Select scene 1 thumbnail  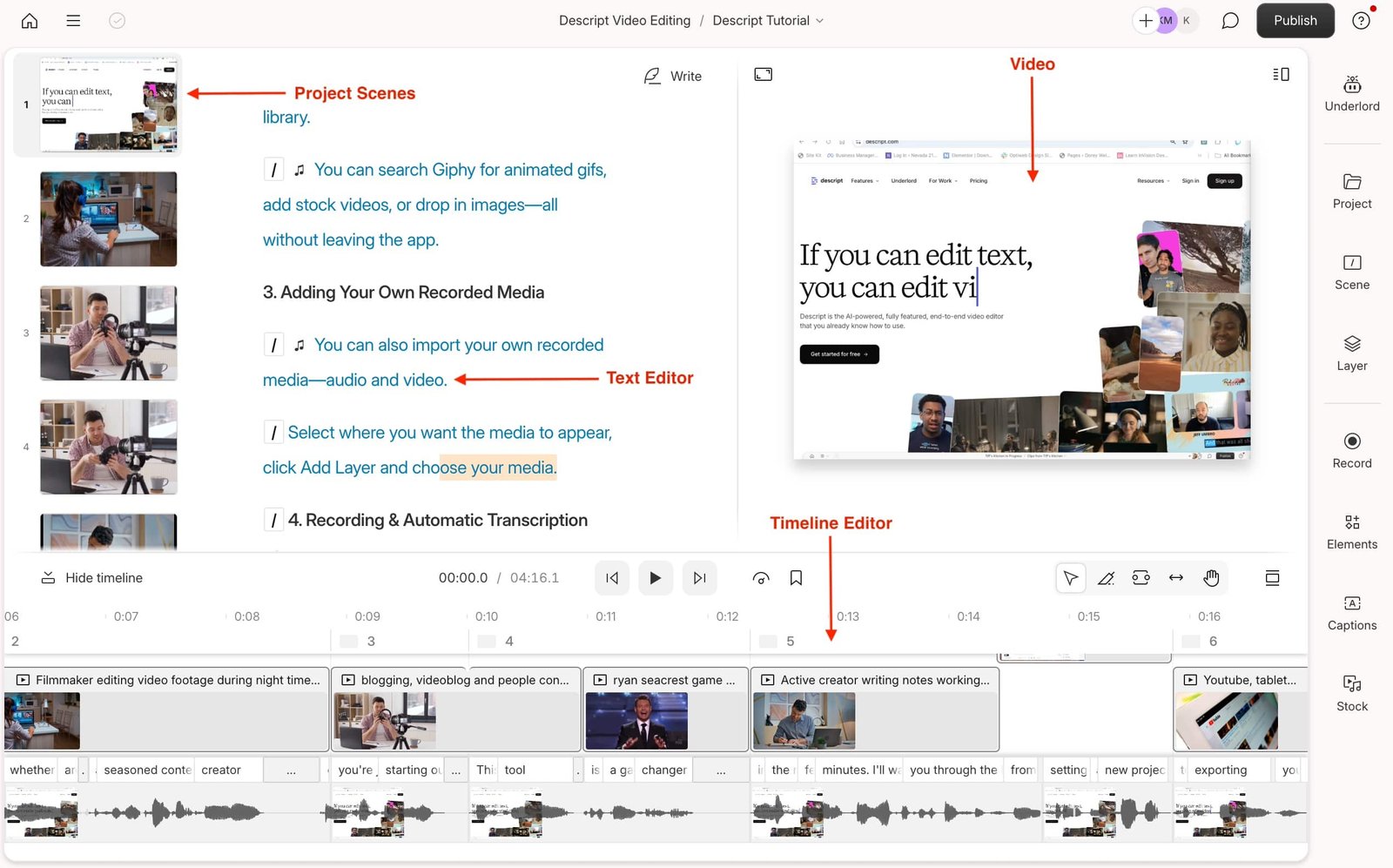(x=109, y=104)
